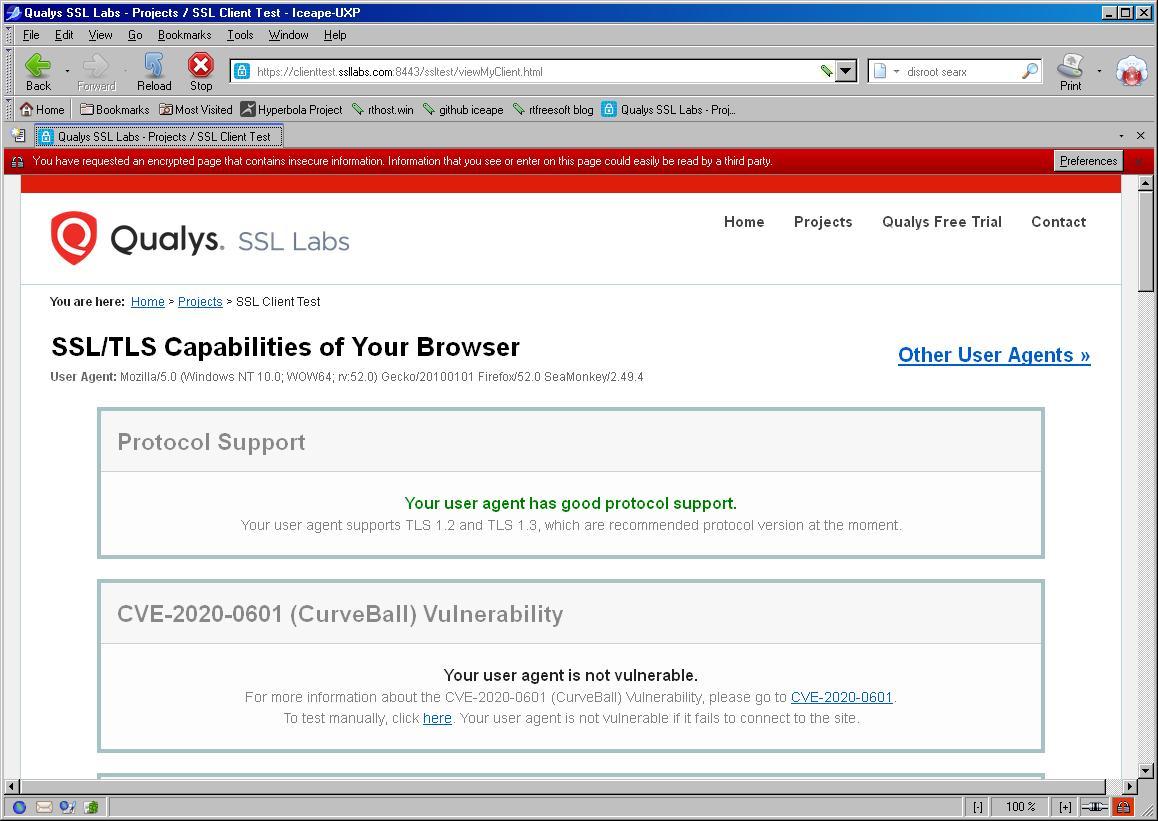This screenshot has width=1158, height=821.
Task: Open the Go menu
Action: 135,35
